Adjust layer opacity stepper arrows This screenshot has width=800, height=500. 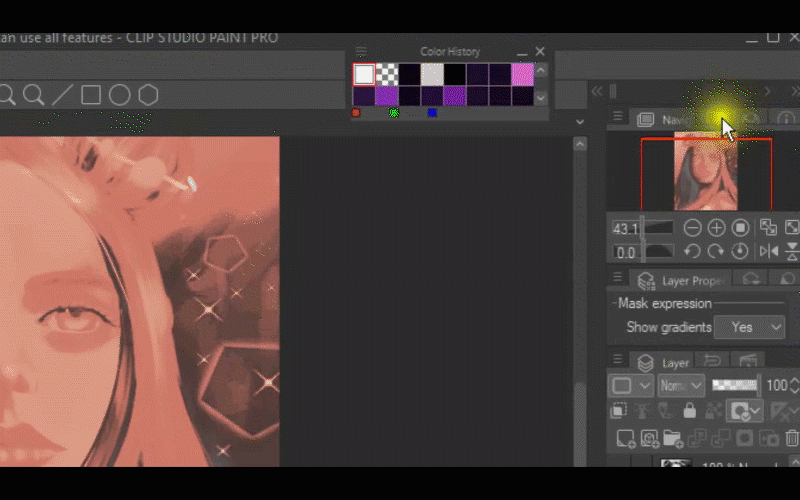click(x=794, y=385)
